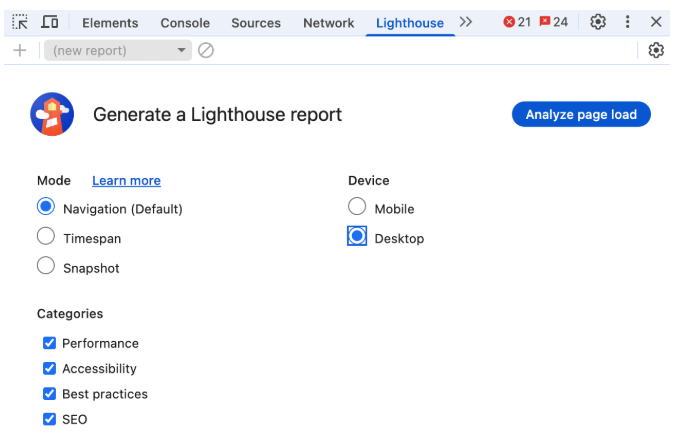
Task: Choose the Desktop device radio
Action: 357,236
